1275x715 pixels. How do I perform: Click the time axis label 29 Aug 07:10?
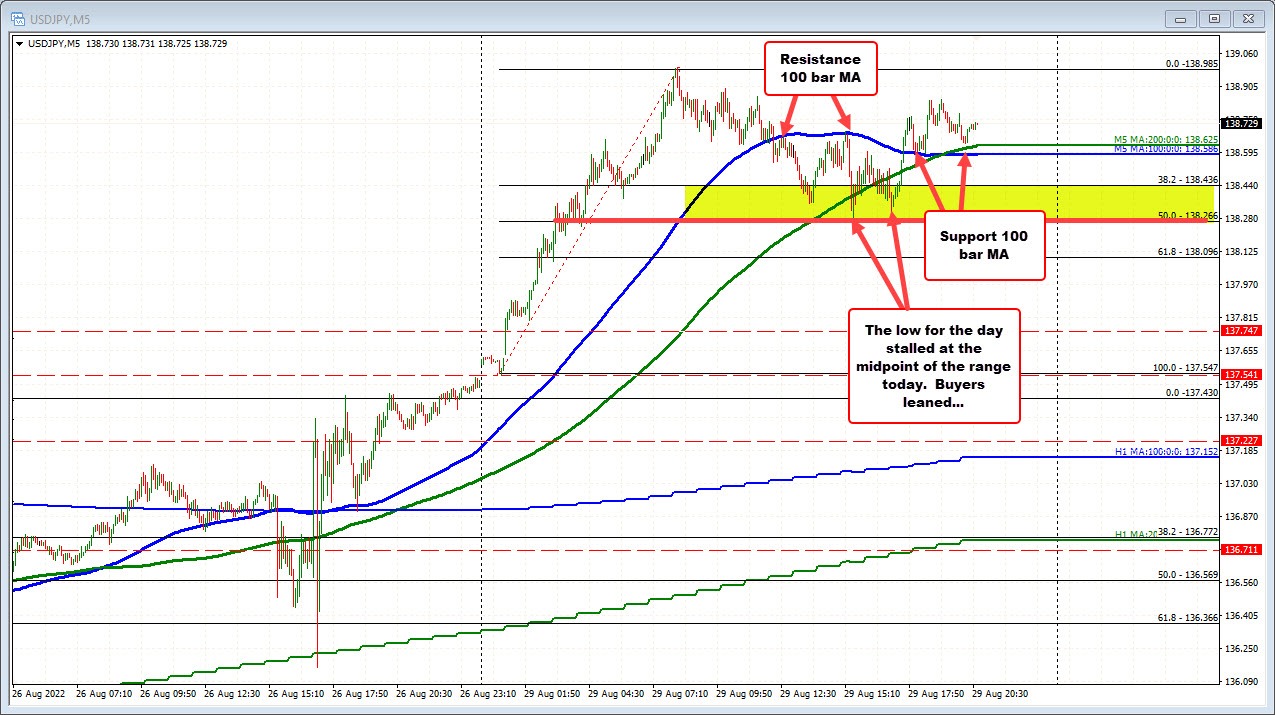[681, 692]
